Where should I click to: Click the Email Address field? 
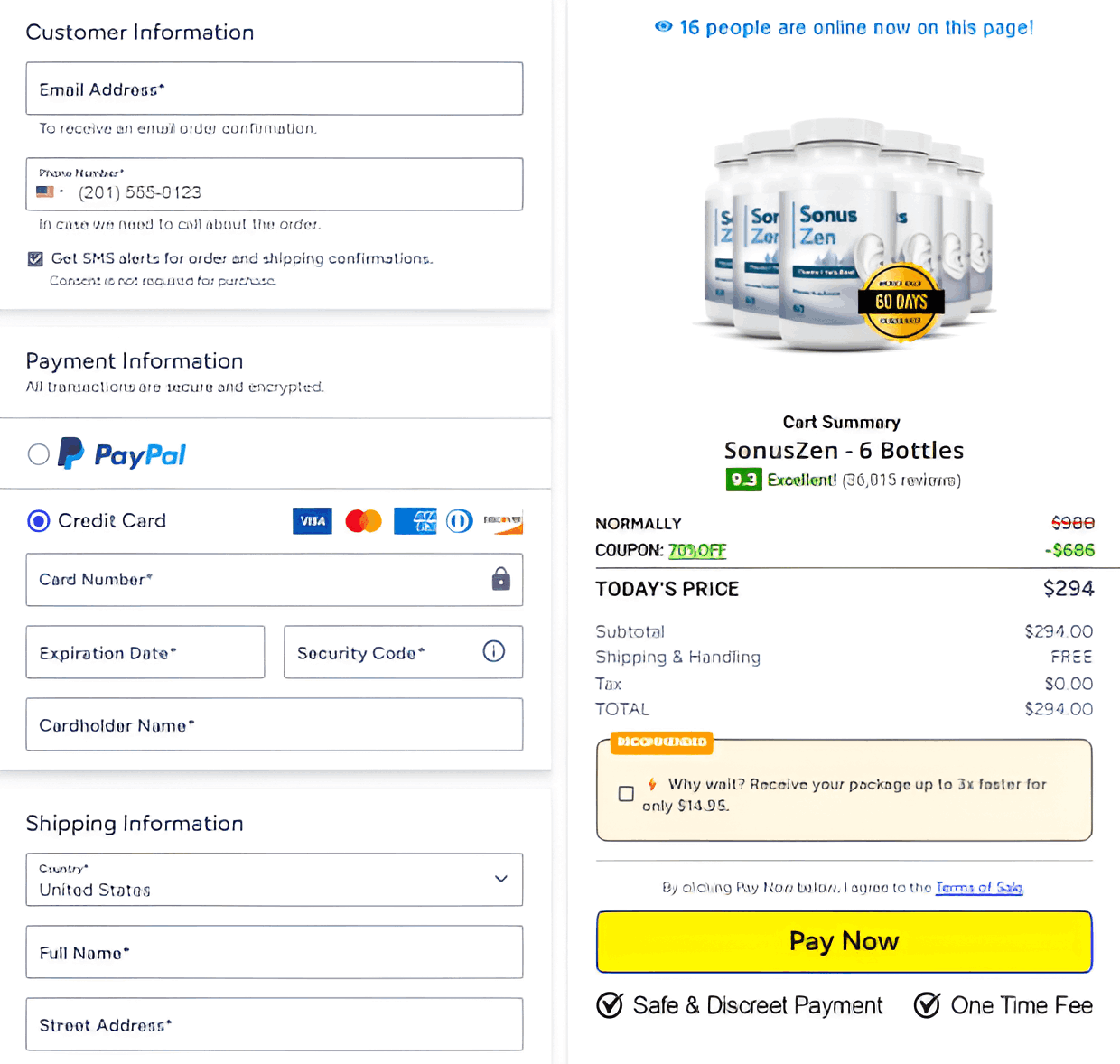point(275,89)
